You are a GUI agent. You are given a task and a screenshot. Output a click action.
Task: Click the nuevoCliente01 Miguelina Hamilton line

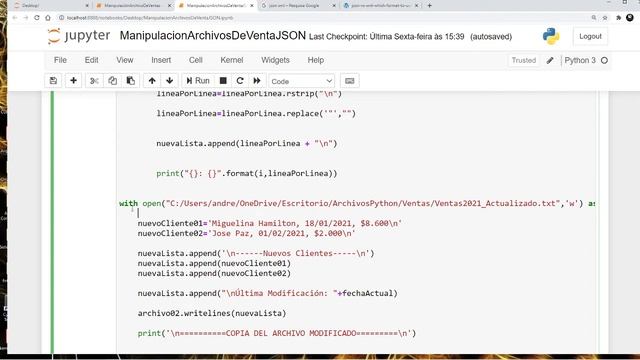[x=269, y=223]
